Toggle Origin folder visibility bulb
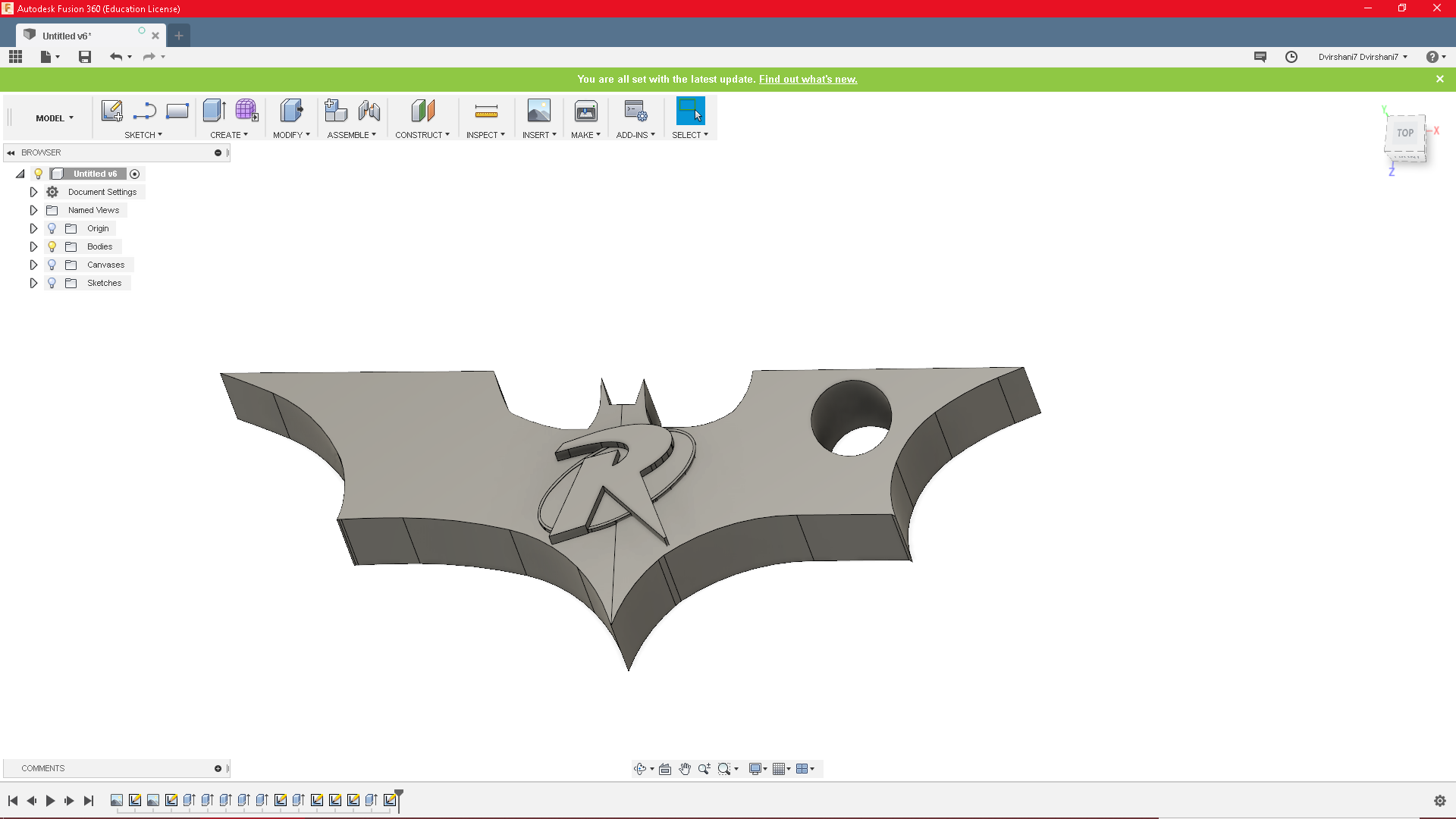 pyautogui.click(x=52, y=228)
